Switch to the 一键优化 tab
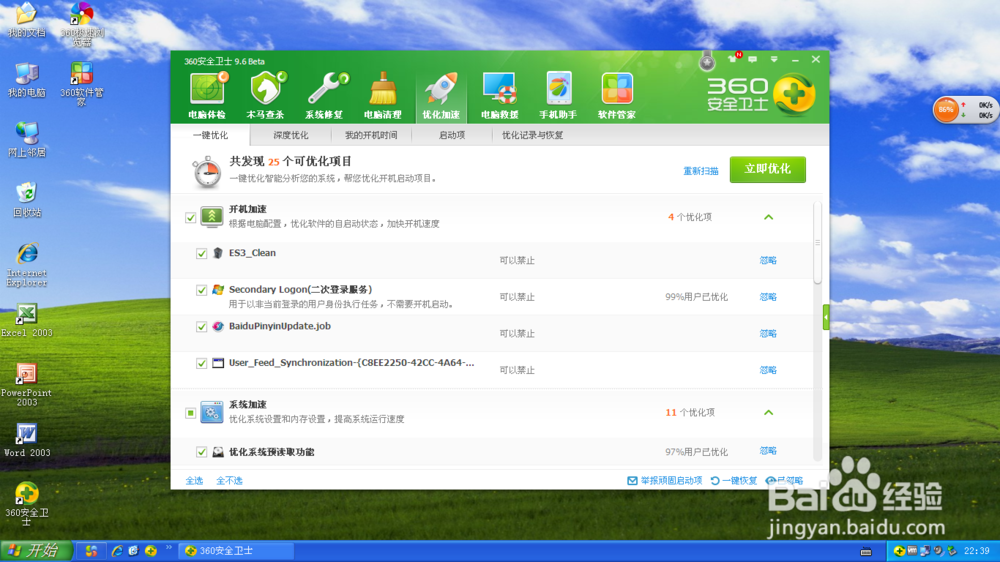Image resolution: width=1000 pixels, height=562 pixels. (x=210, y=135)
